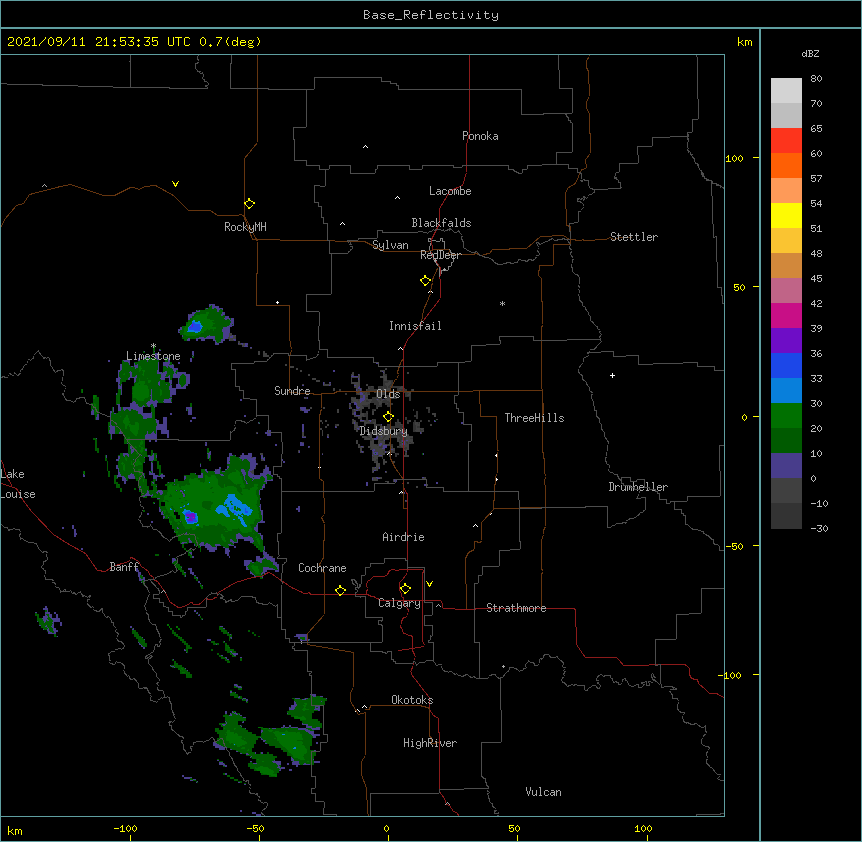The width and height of the screenshot is (862, 842).
Task: Click the Lake Louise label
Action: click(18, 484)
